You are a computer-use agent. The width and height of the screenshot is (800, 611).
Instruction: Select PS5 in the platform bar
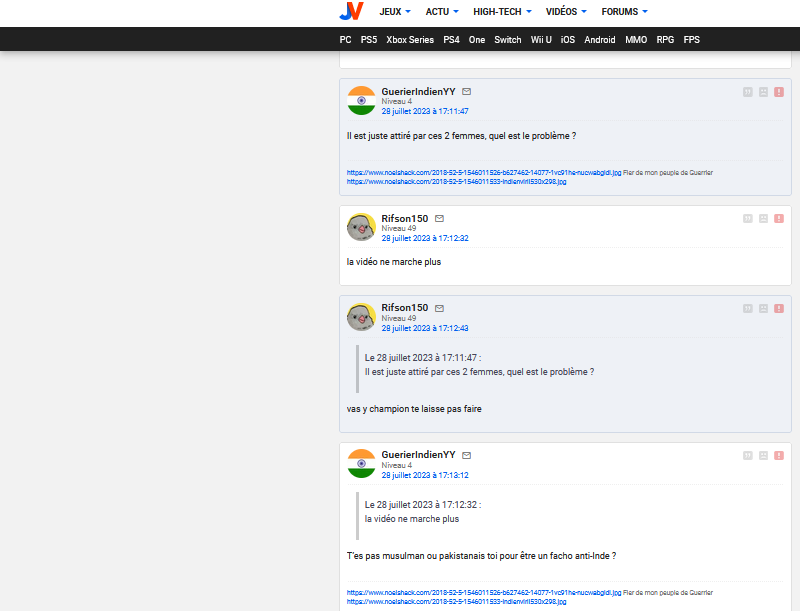click(x=369, y=40)
